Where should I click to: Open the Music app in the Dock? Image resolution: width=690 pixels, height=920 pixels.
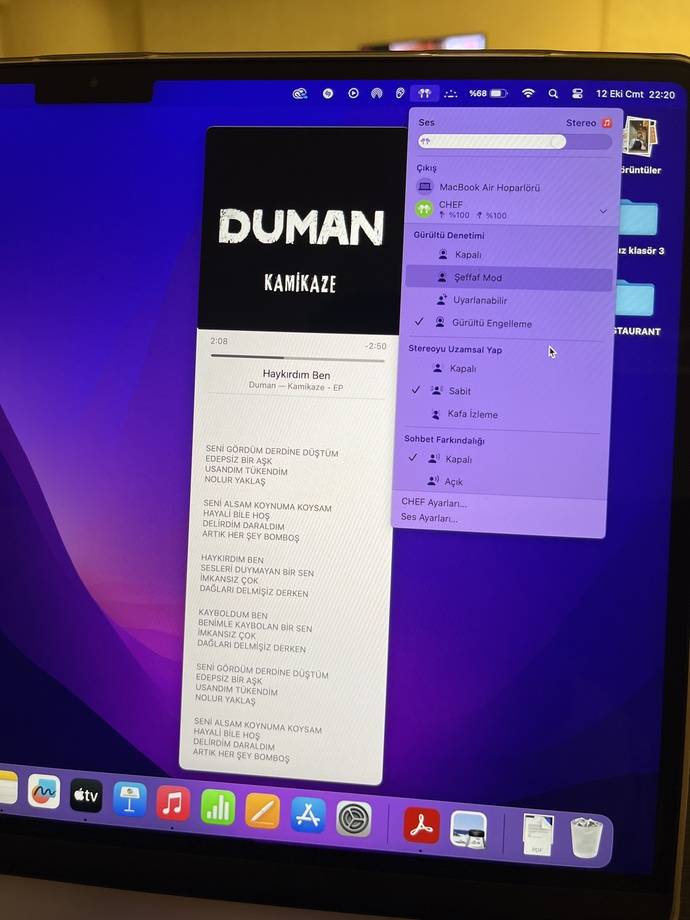pos(173,803)
